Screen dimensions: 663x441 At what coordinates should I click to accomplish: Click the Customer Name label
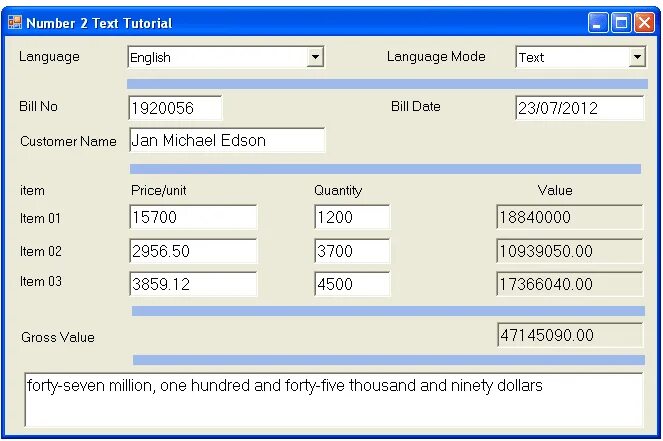click(68, 141)
